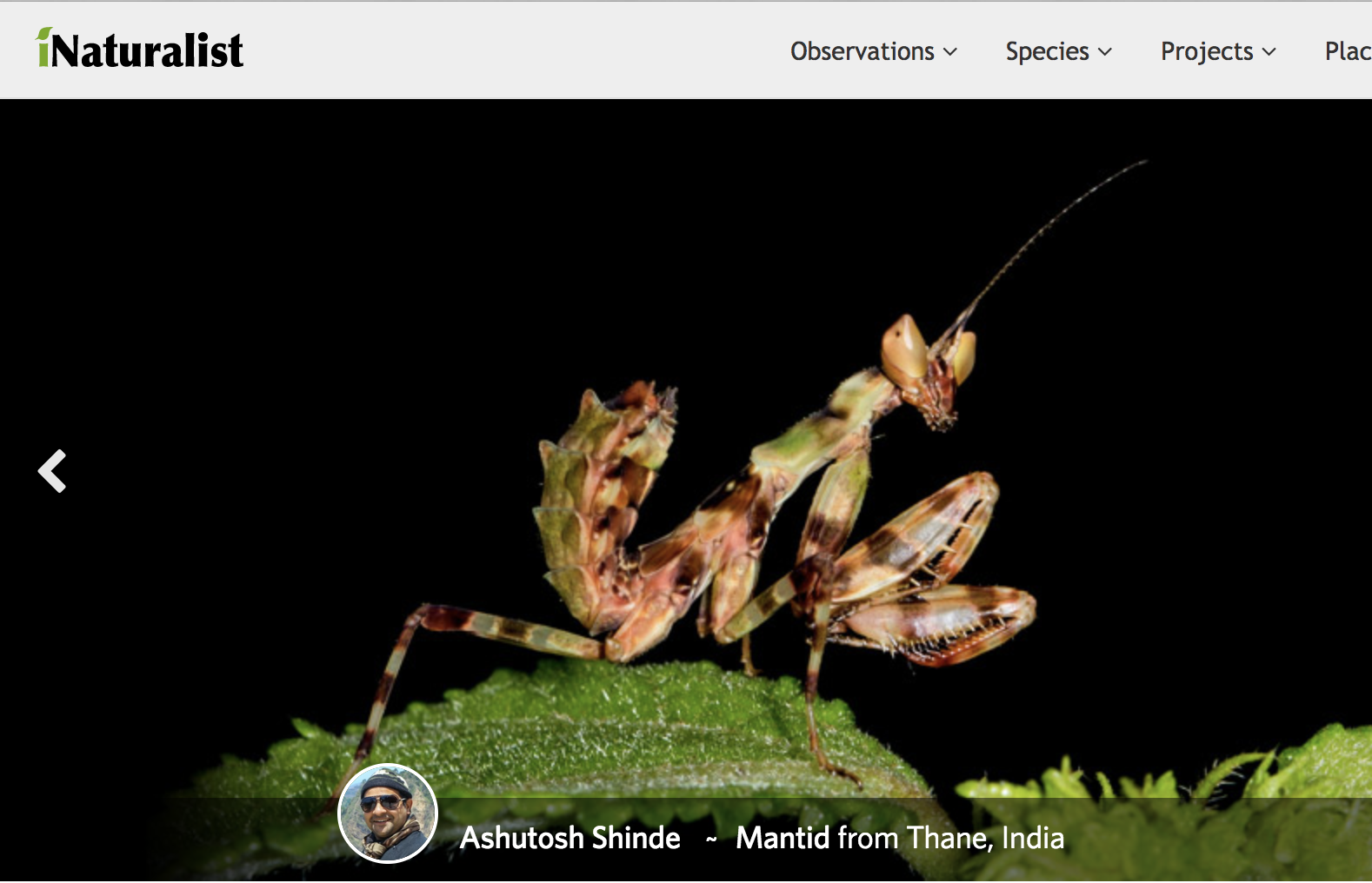
Task: View the mantis featured photo
Action: click(x=686, y=490)
